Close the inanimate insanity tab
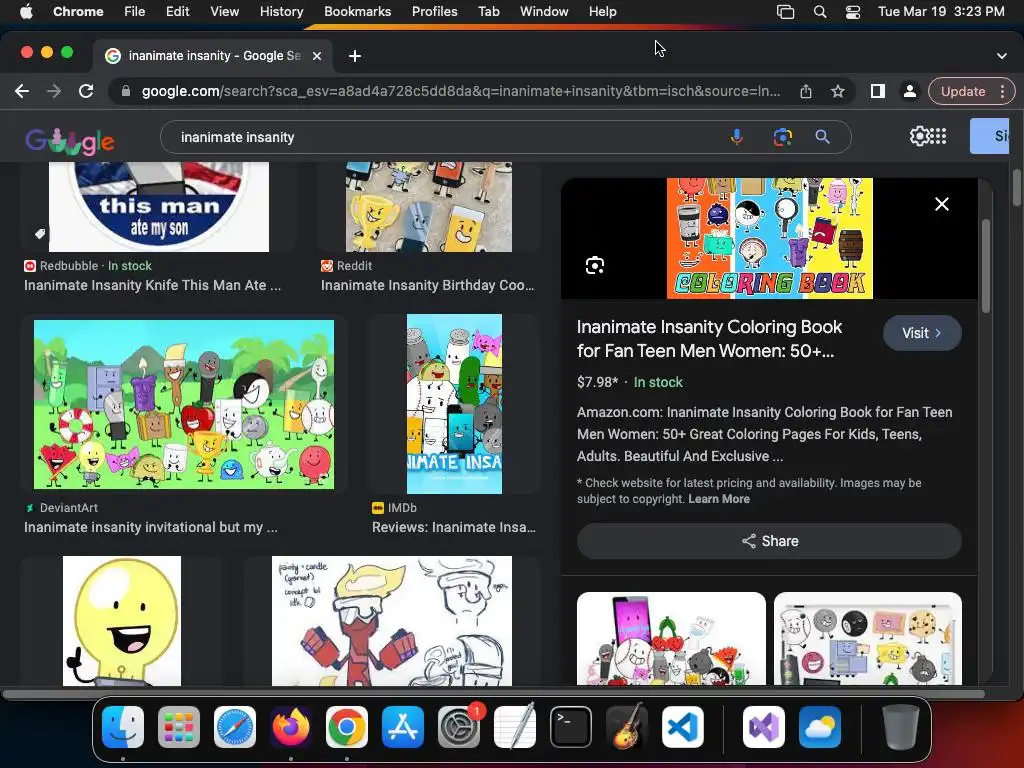Viewport: 1024px width, 768px height. (x=317, y=56)
